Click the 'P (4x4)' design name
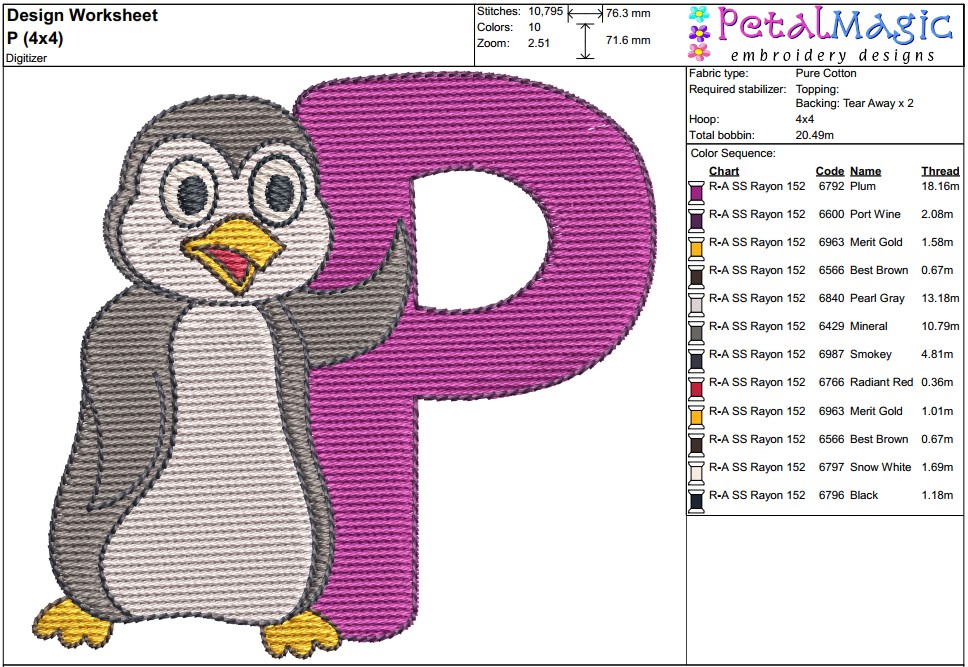968x667 pixels. (35, 38)
